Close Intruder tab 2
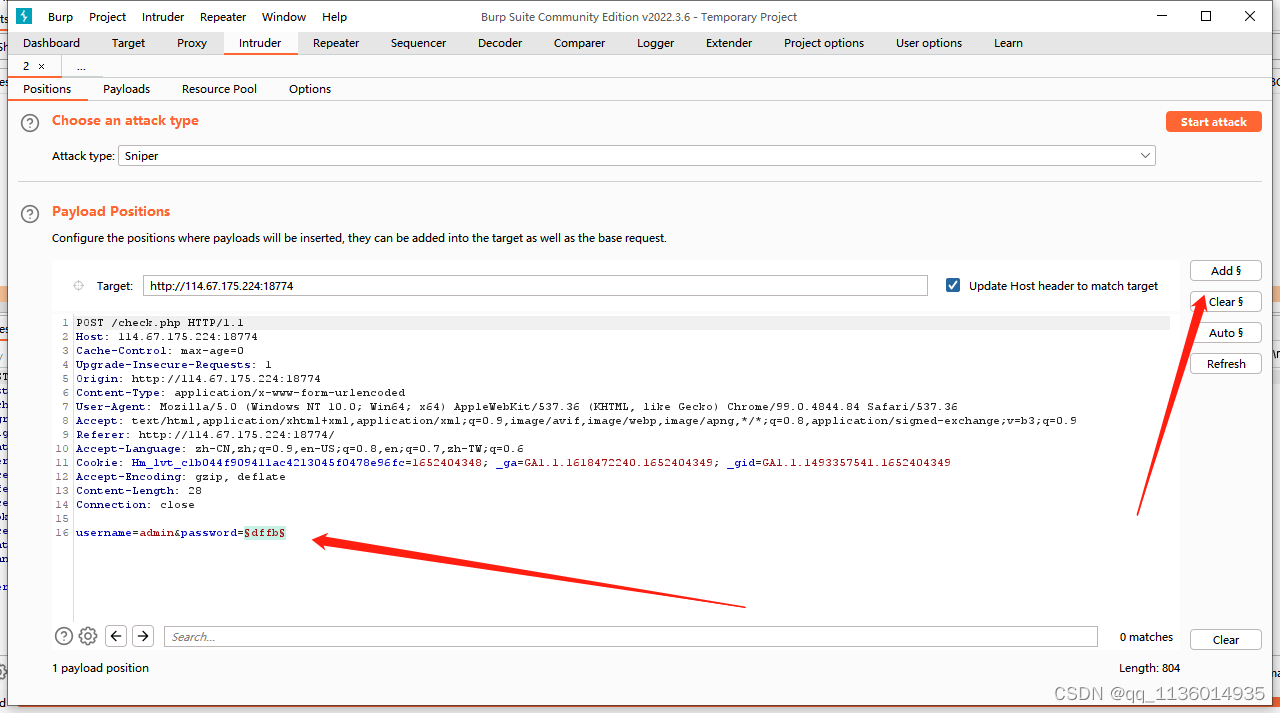1280x713 pixels. (41, 66)
